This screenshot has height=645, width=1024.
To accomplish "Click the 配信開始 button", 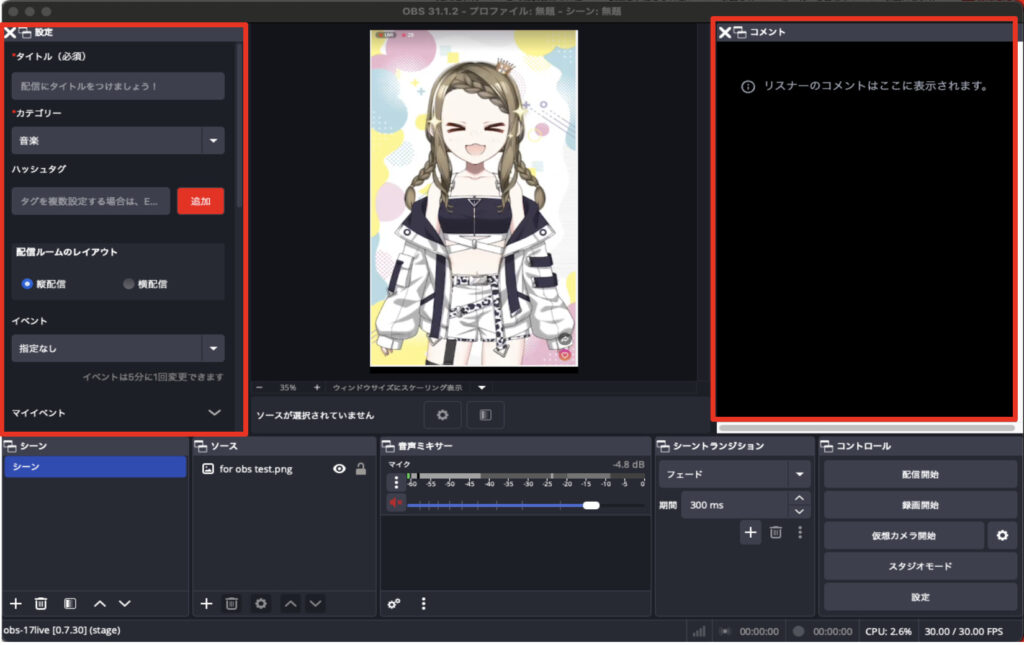I will tap(919, 474).
